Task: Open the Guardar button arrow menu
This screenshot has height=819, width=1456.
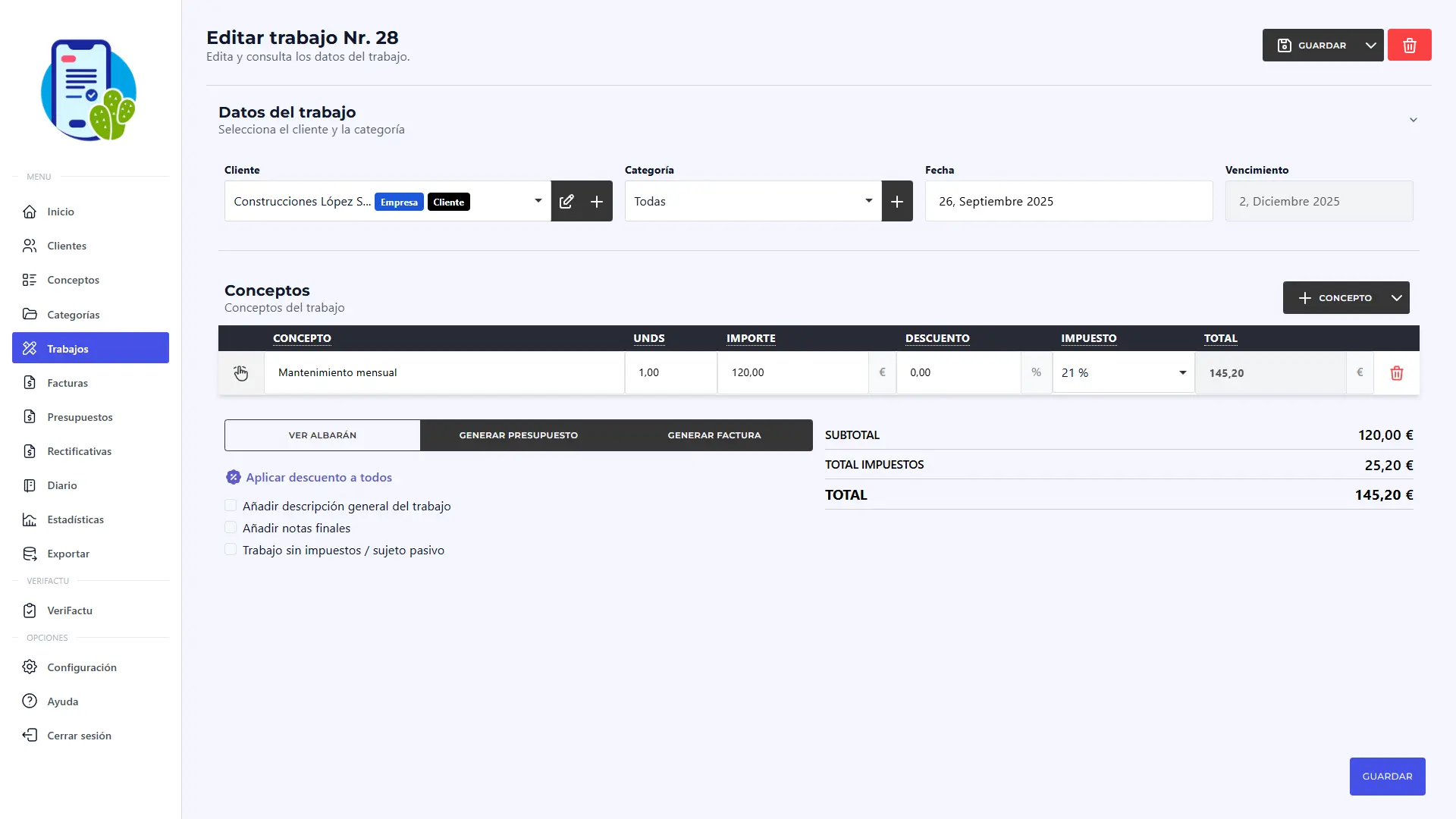Action: [x=1370, y=45]
